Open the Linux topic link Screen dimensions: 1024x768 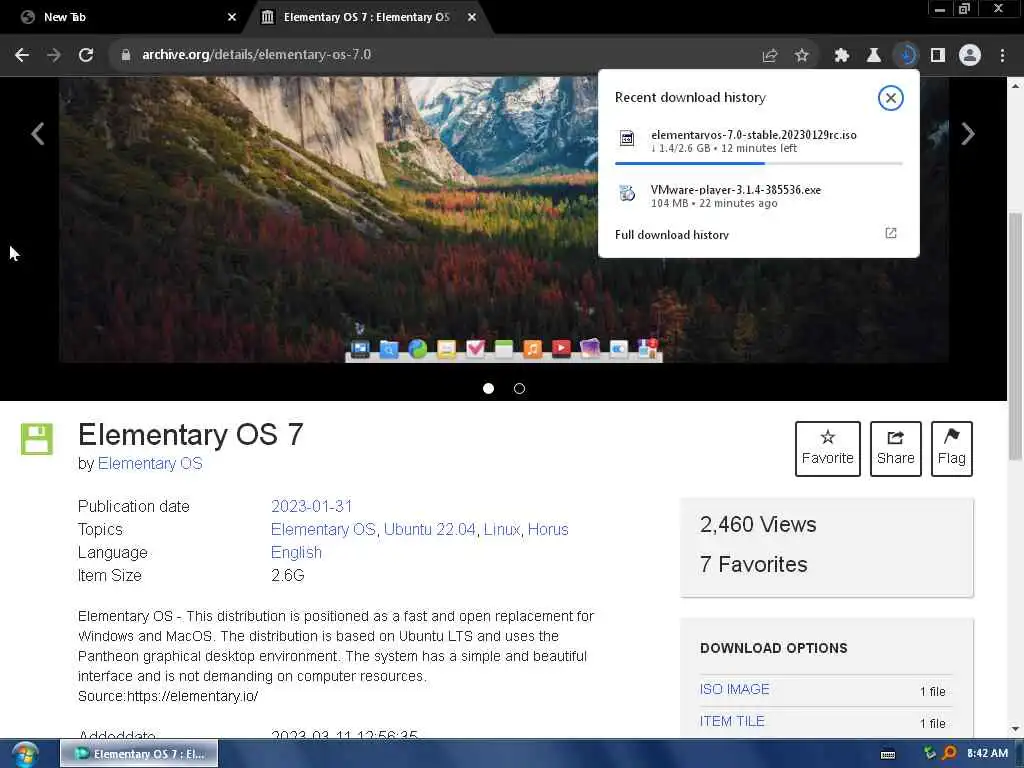coord(502,529)
